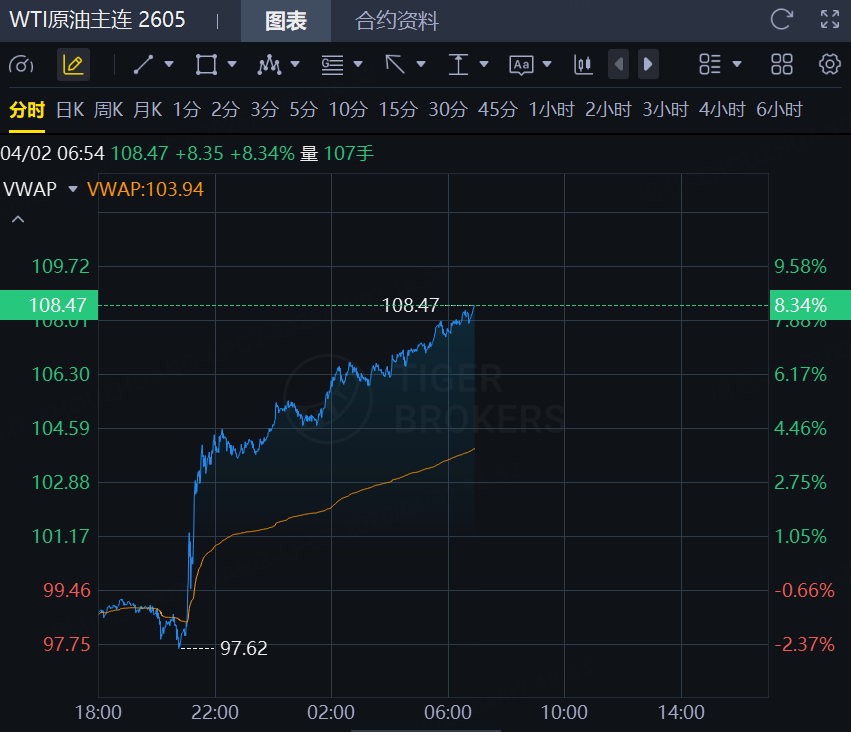Viewport: 851px width, 732px height.
Task: Select the trend line drawing tool
Action: click(143, 65)
